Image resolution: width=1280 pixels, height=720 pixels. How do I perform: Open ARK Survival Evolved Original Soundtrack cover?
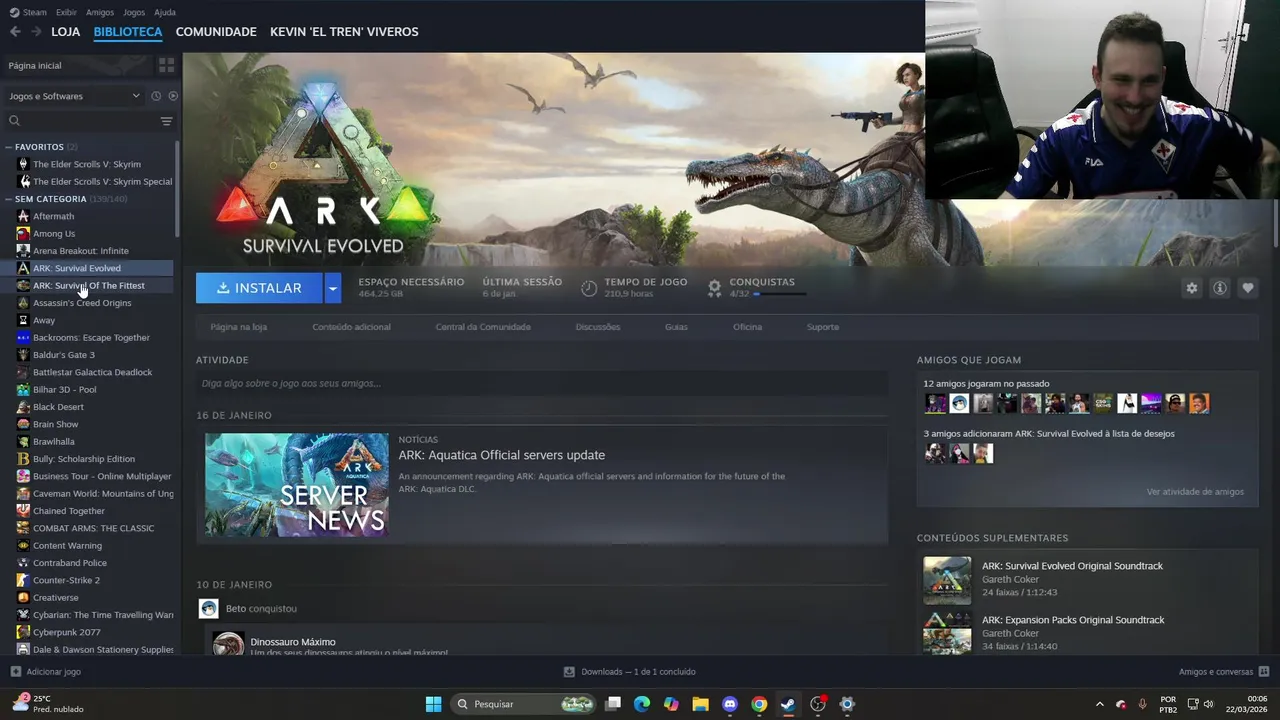pos(947,580)
